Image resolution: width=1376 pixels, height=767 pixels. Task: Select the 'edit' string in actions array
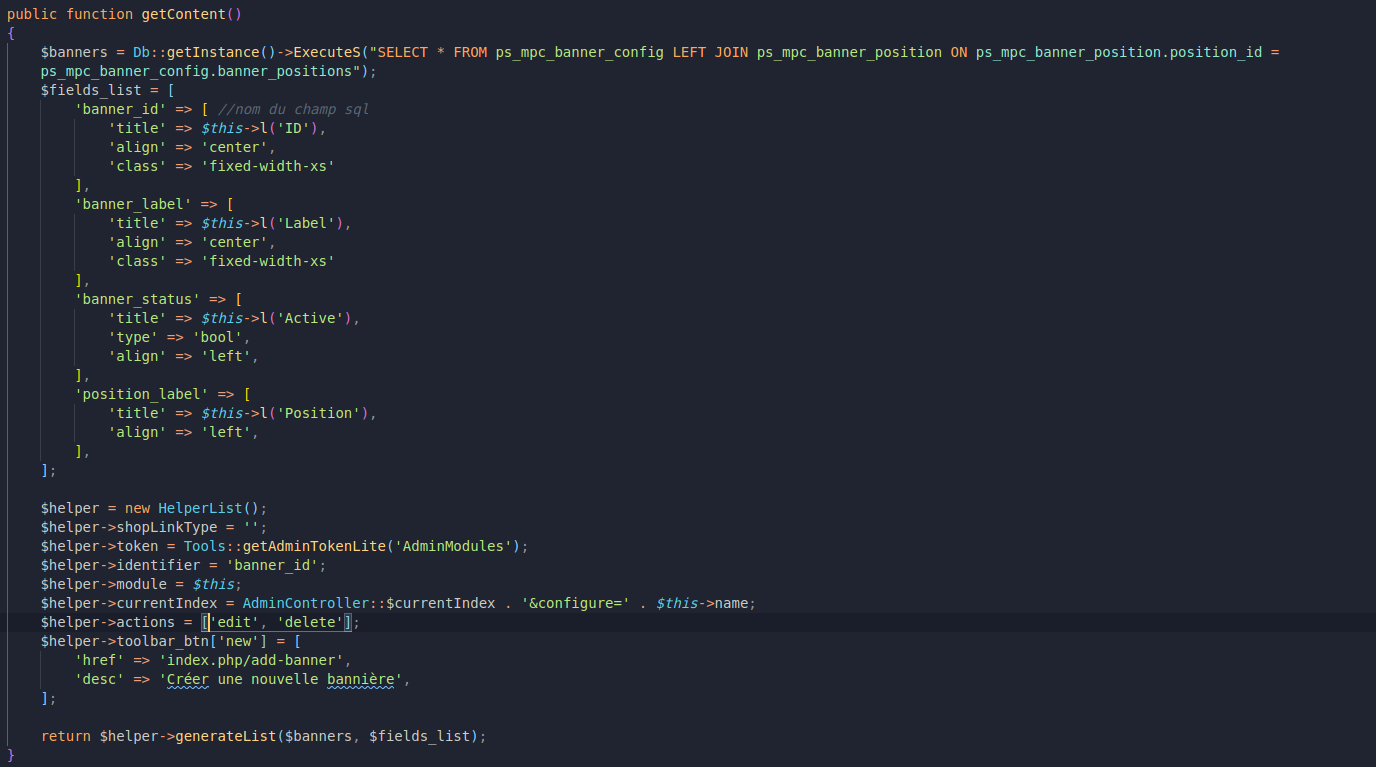(x=235, y=622)
